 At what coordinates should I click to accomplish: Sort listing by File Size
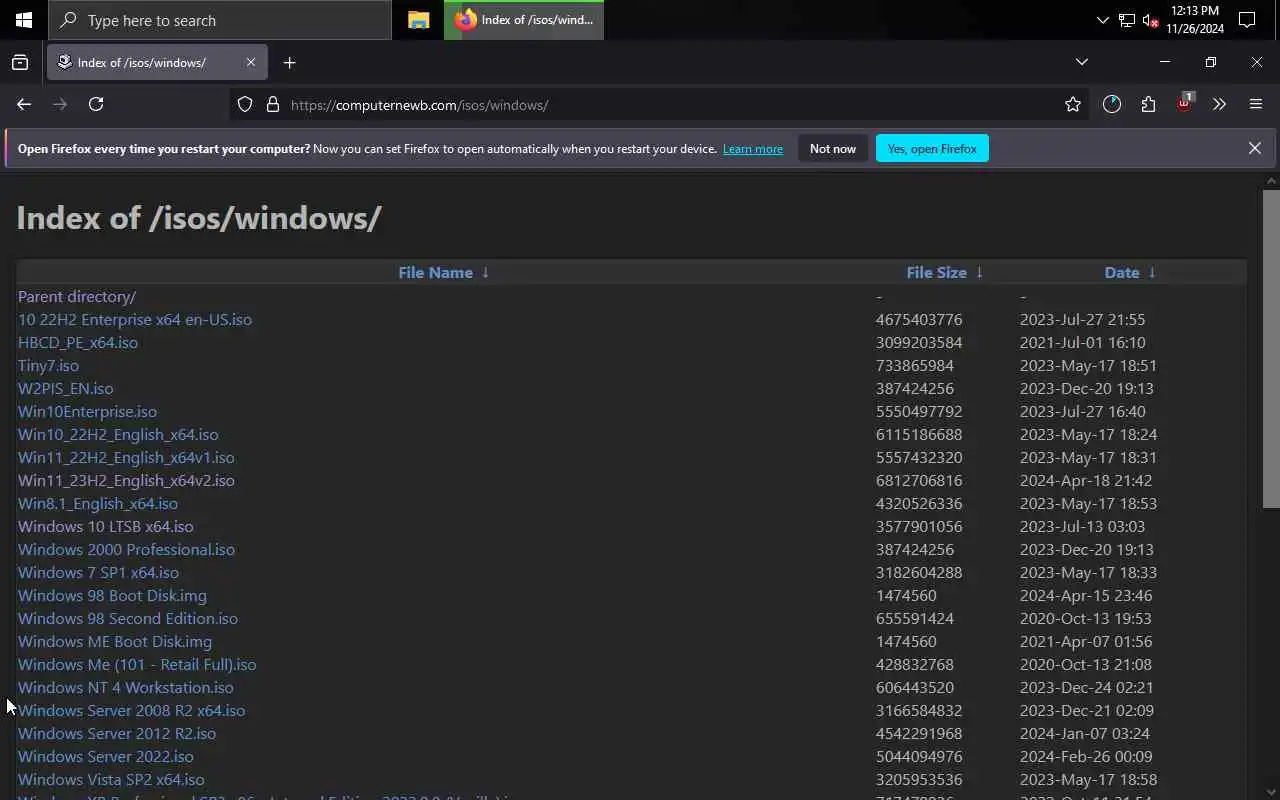coord(936,272)
